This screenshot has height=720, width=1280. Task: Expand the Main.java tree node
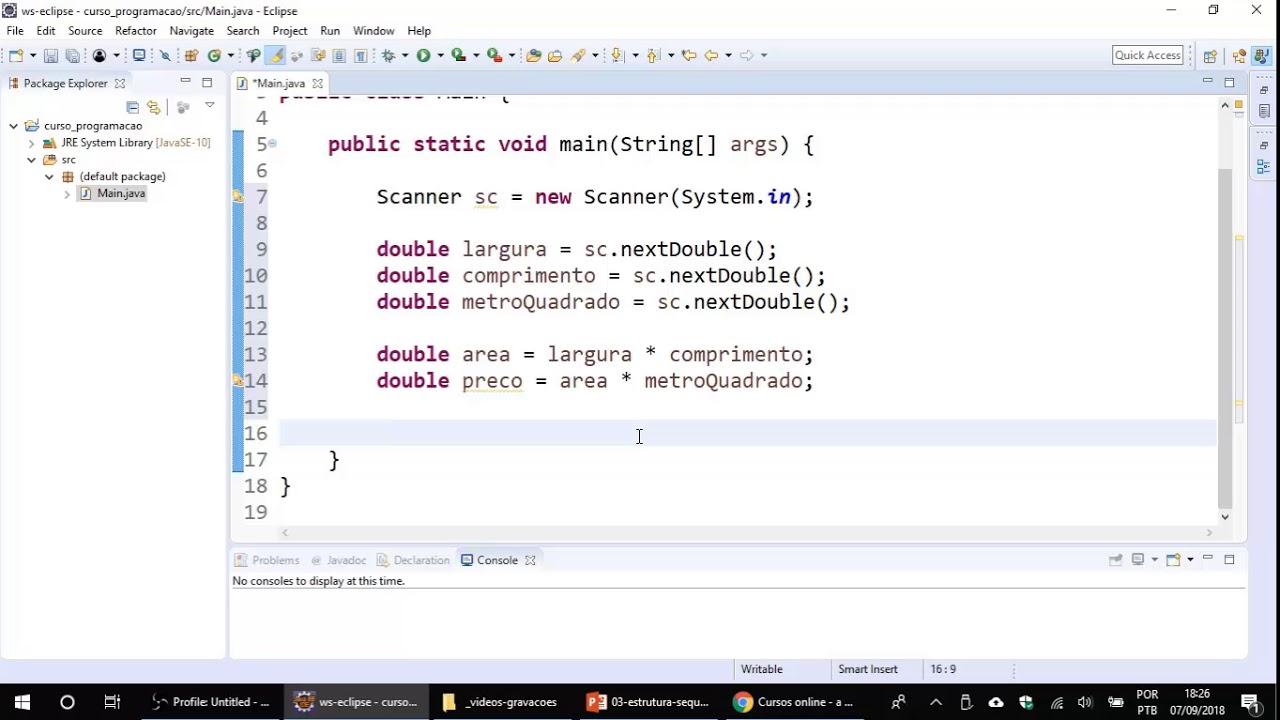point(67,194)
